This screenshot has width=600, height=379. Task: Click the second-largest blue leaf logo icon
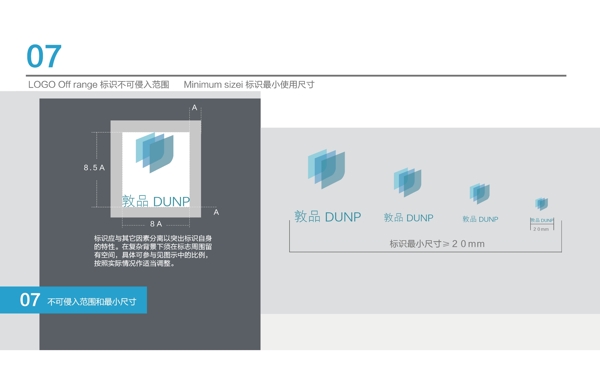pos(408,182)
